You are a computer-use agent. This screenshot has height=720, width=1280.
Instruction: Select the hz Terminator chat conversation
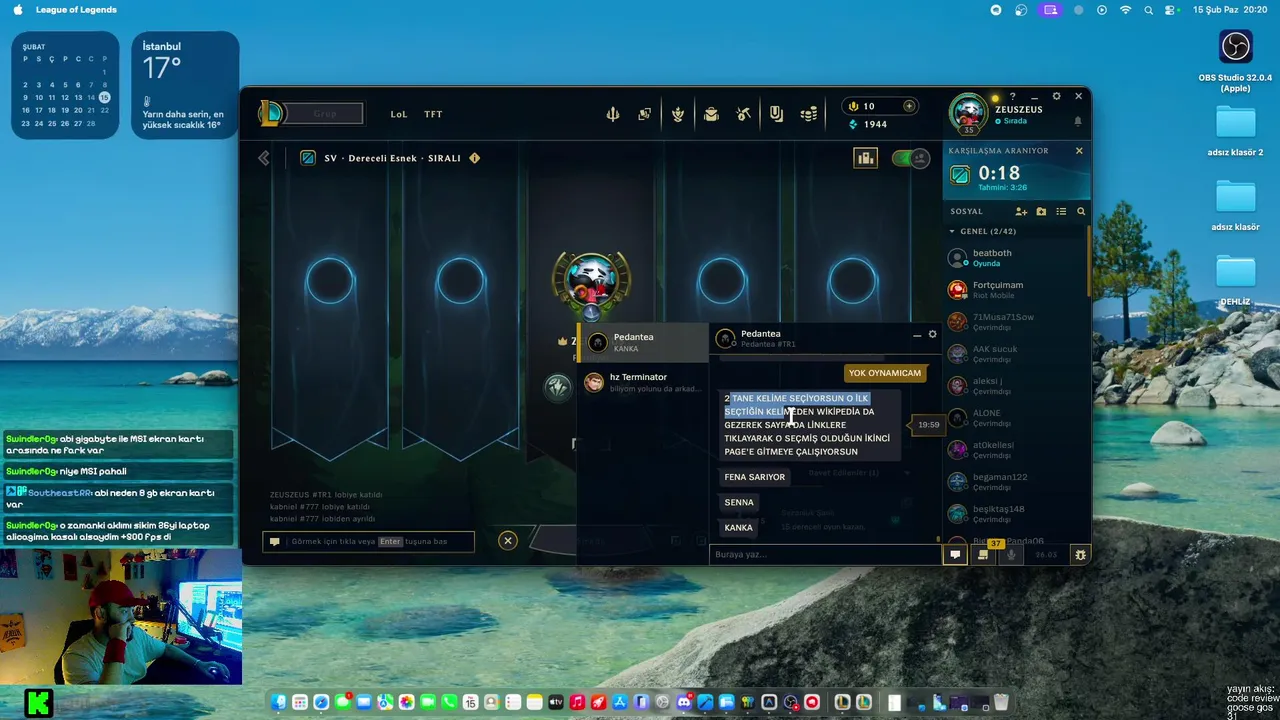click(643, 383)
